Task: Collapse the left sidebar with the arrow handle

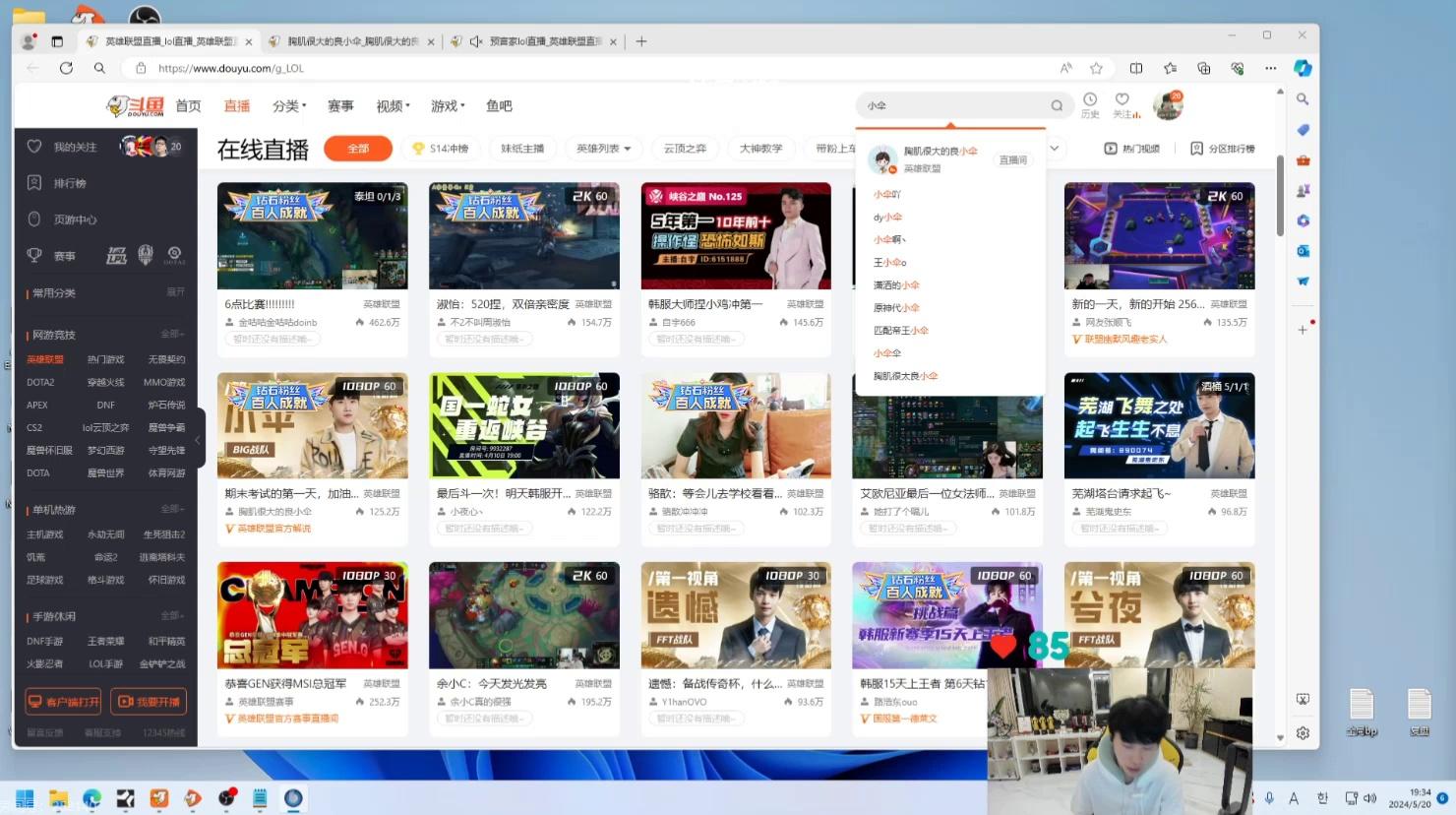Action: [198, 440]
